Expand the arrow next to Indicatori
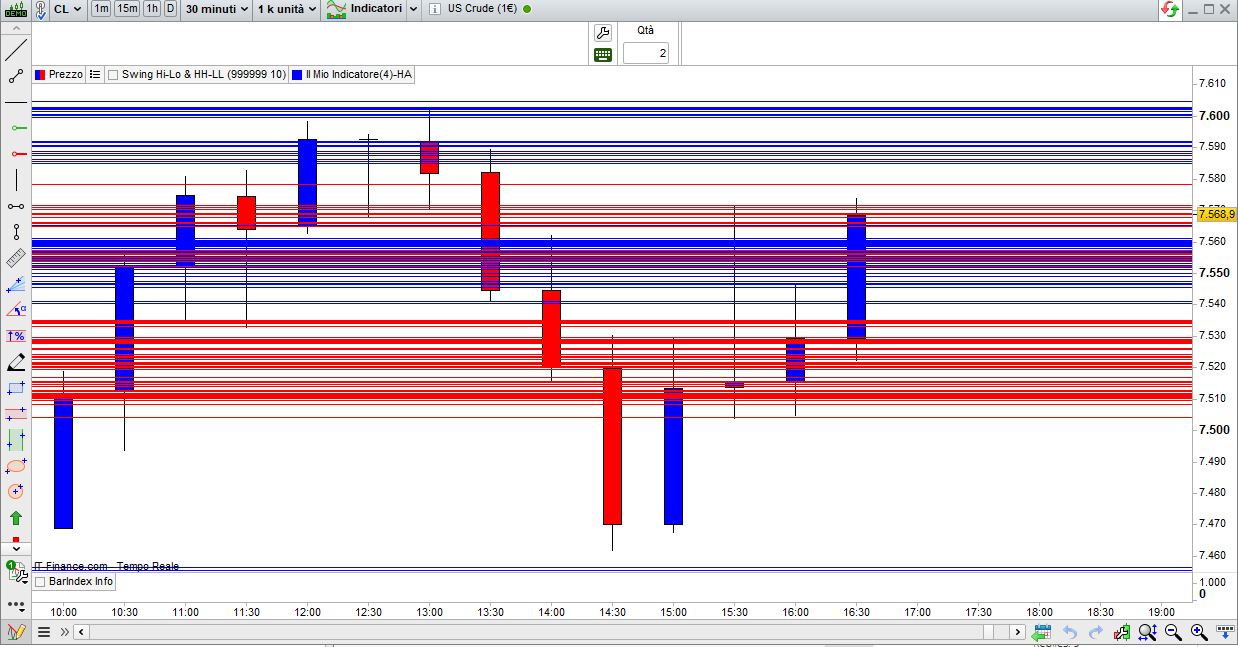 coord(413,9)
